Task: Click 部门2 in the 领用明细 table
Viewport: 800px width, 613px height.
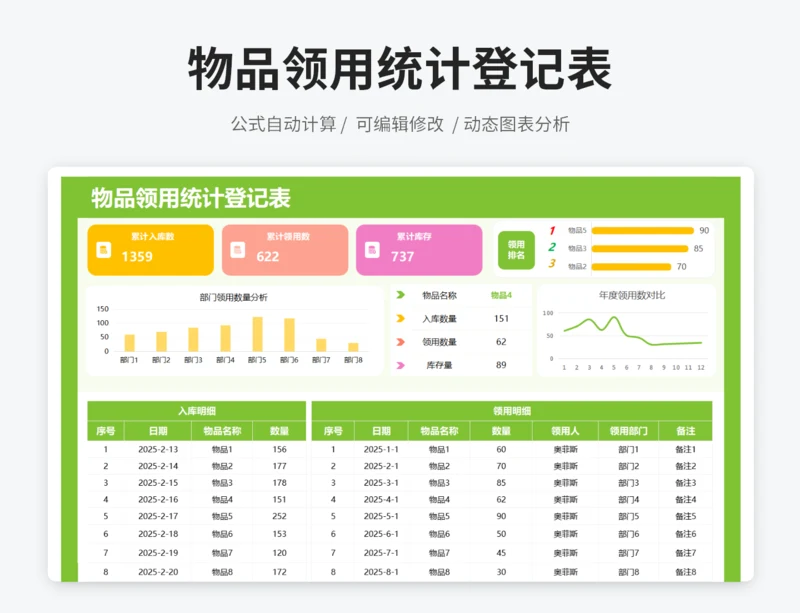Action: pos(629,466)
